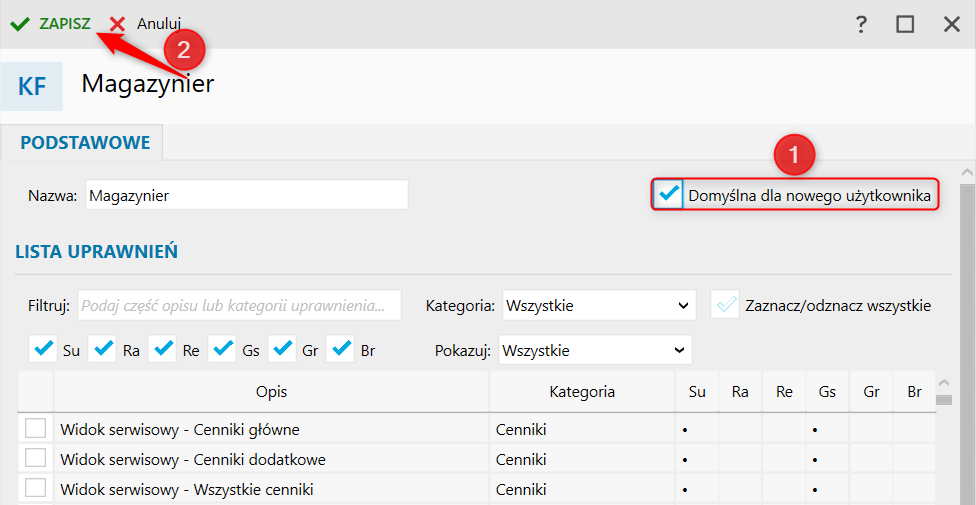The image size is (976, 505).
Task: Check the 'Cenniki główne' row checkbox
Action: tap(36, 429)
